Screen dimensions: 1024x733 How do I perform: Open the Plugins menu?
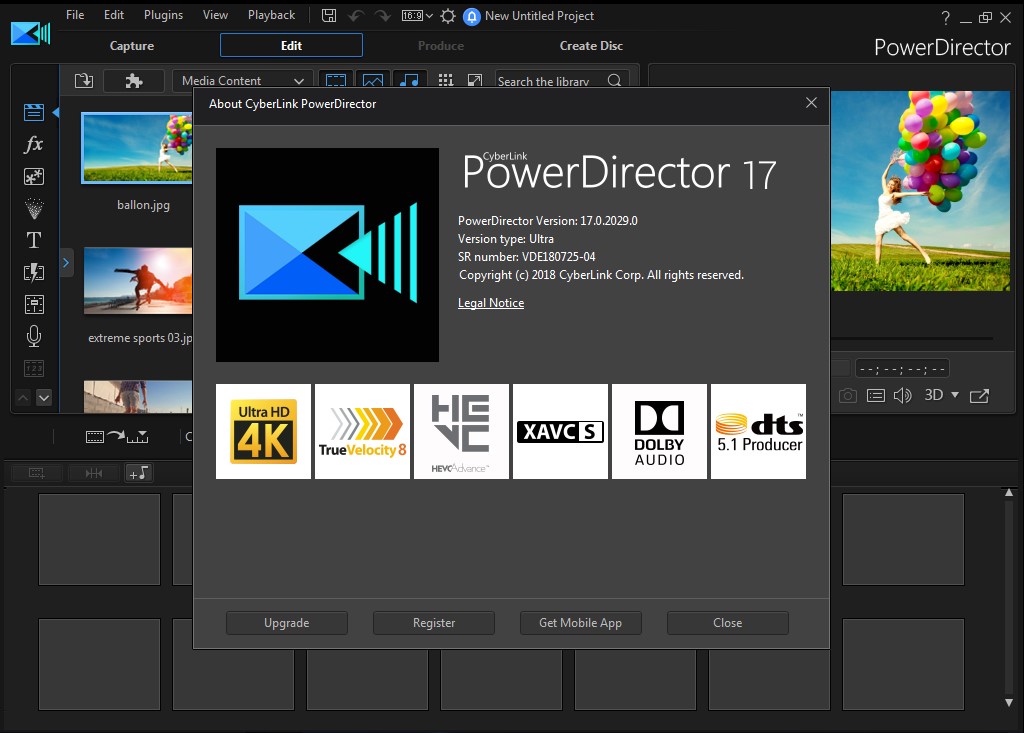163,15
